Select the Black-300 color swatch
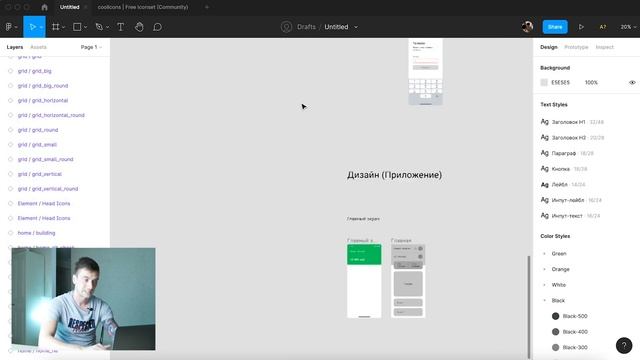The width and height of the screenshot is (640, 360). pyautogui.click(x=556, y=347)
